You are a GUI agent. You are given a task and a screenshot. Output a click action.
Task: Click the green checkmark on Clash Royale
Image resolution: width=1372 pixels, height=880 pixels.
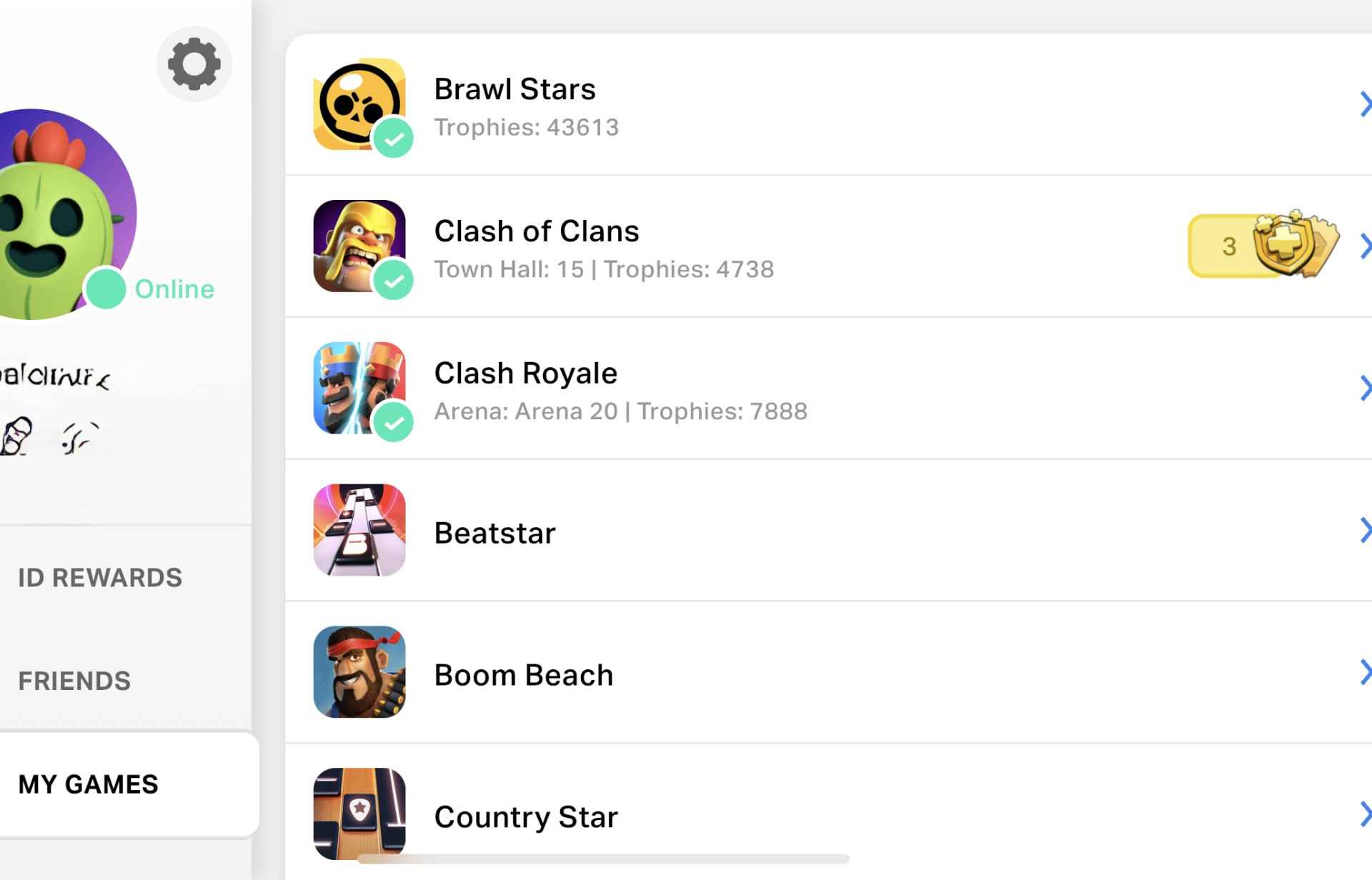tap(394, 422)
